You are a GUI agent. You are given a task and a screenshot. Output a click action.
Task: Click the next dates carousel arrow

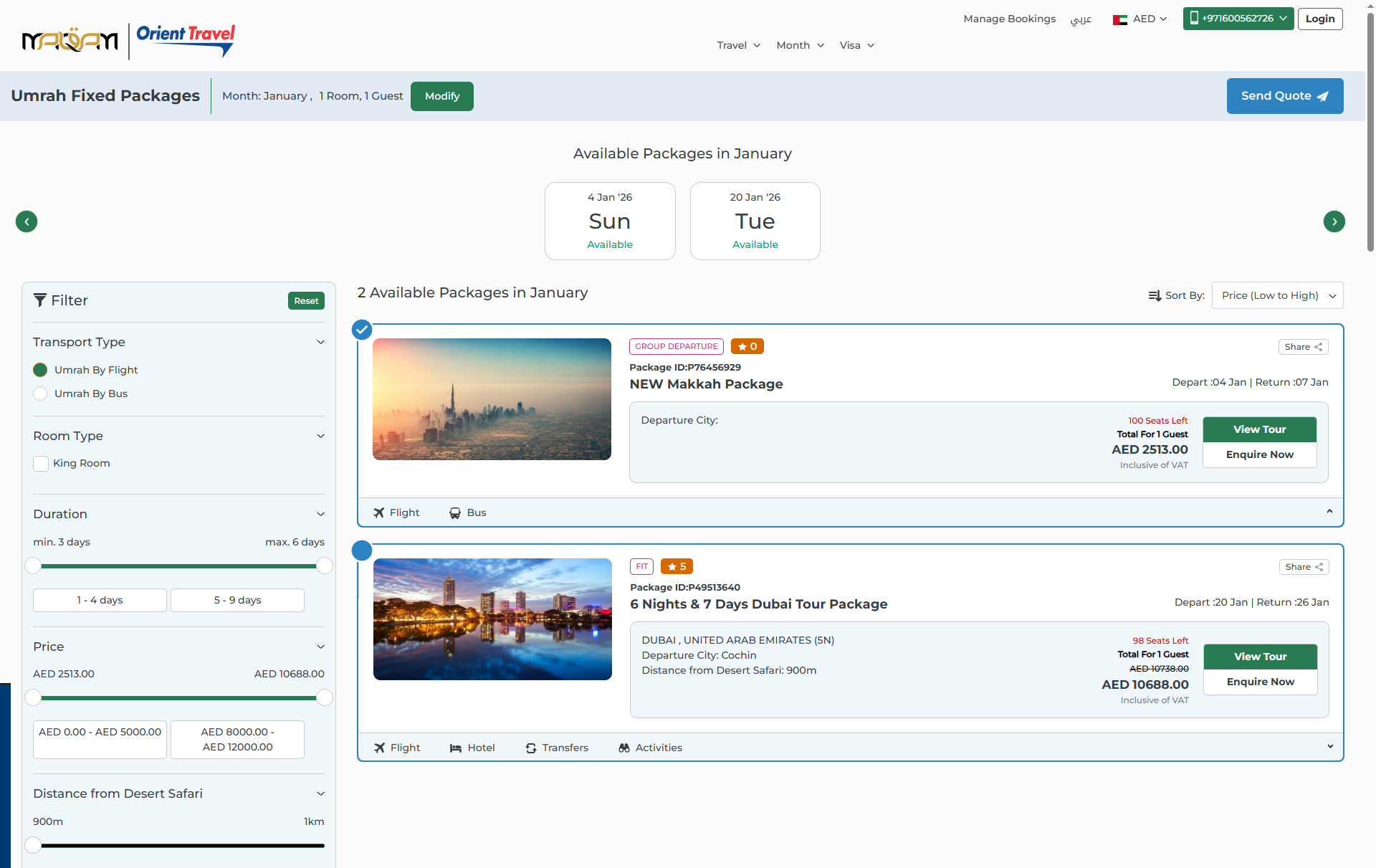[1334, 221]
